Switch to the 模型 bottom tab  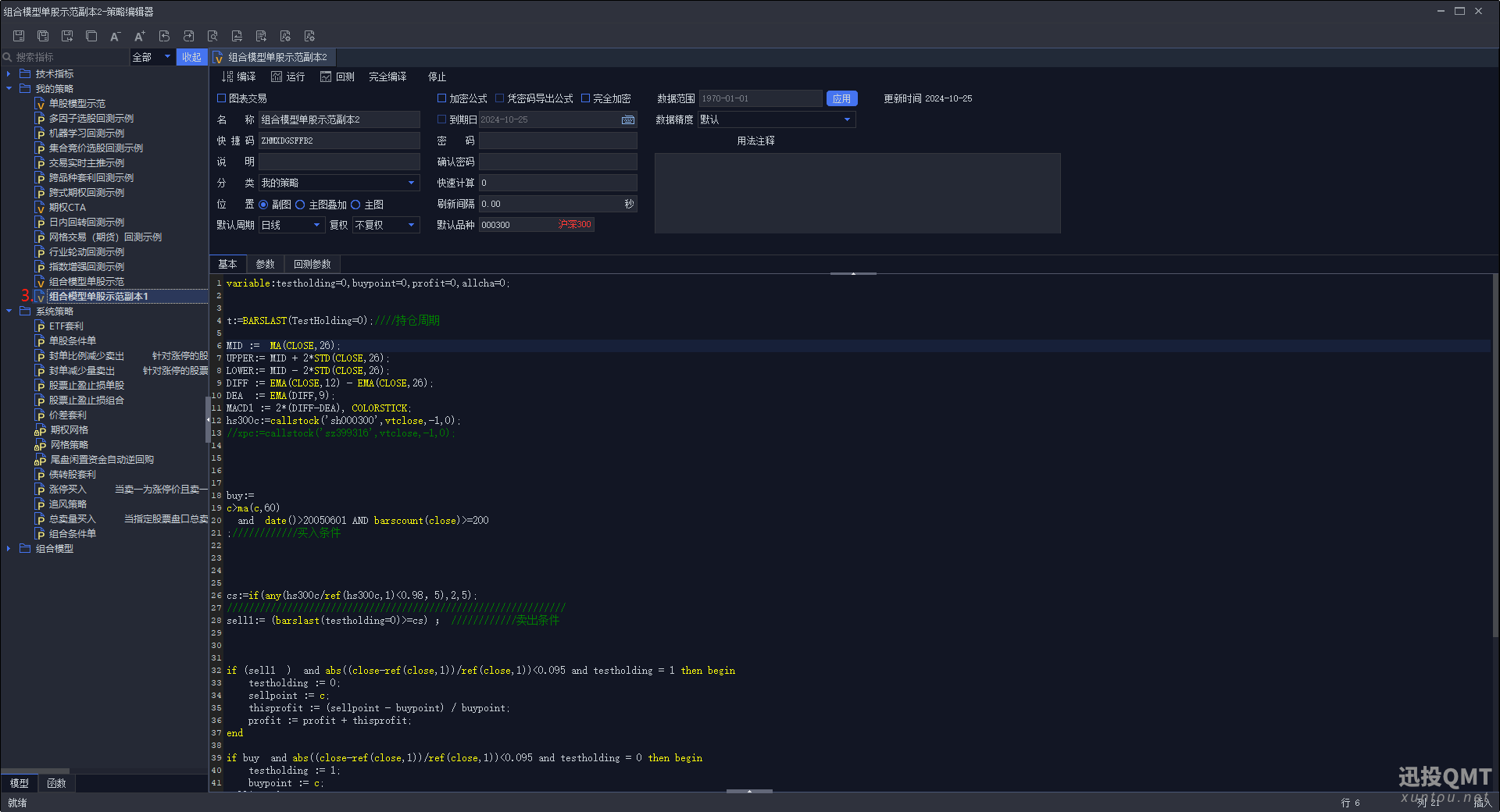[x=19, y=783]
